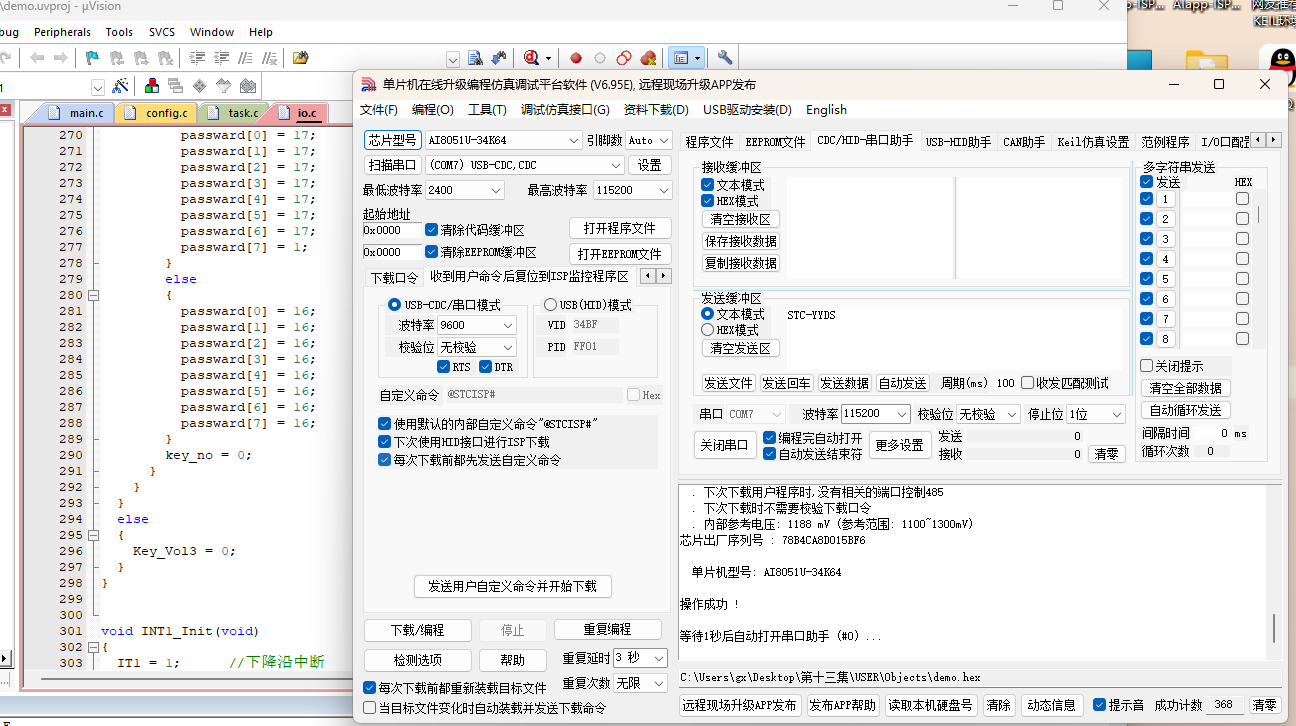Open the document icon with yellow folder
This screenshot has width=1296, height=726.
click(300, 58)
